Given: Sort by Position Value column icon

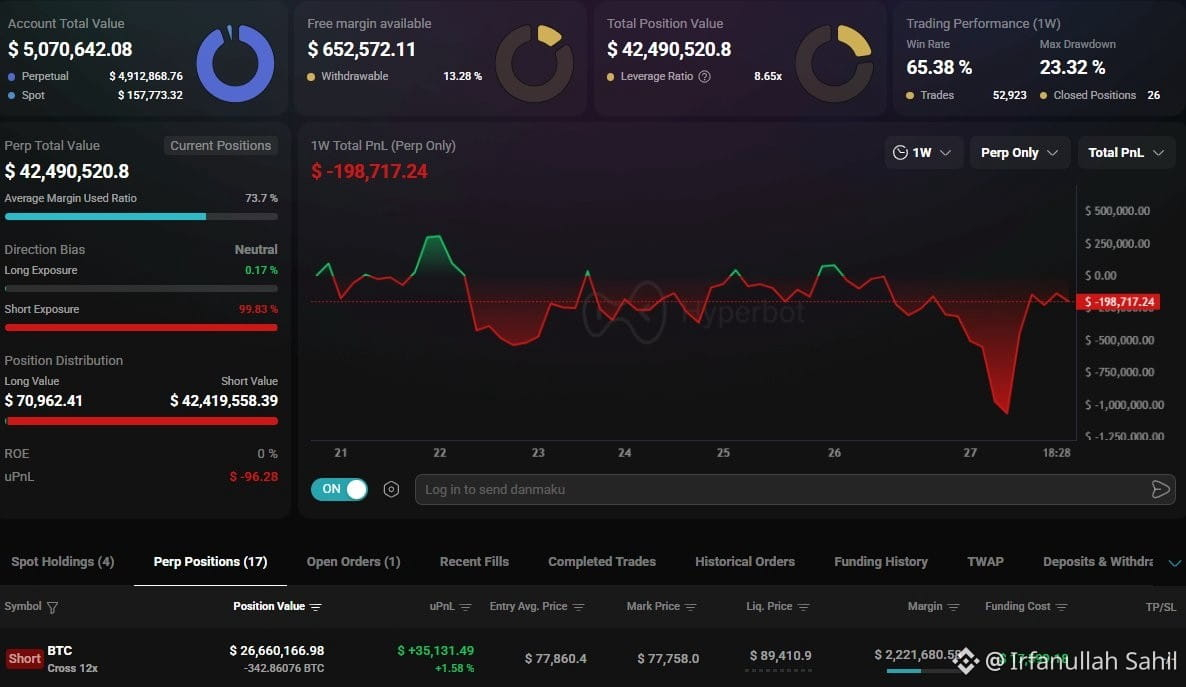Looking at the screenshot, I should pos(316,607).
